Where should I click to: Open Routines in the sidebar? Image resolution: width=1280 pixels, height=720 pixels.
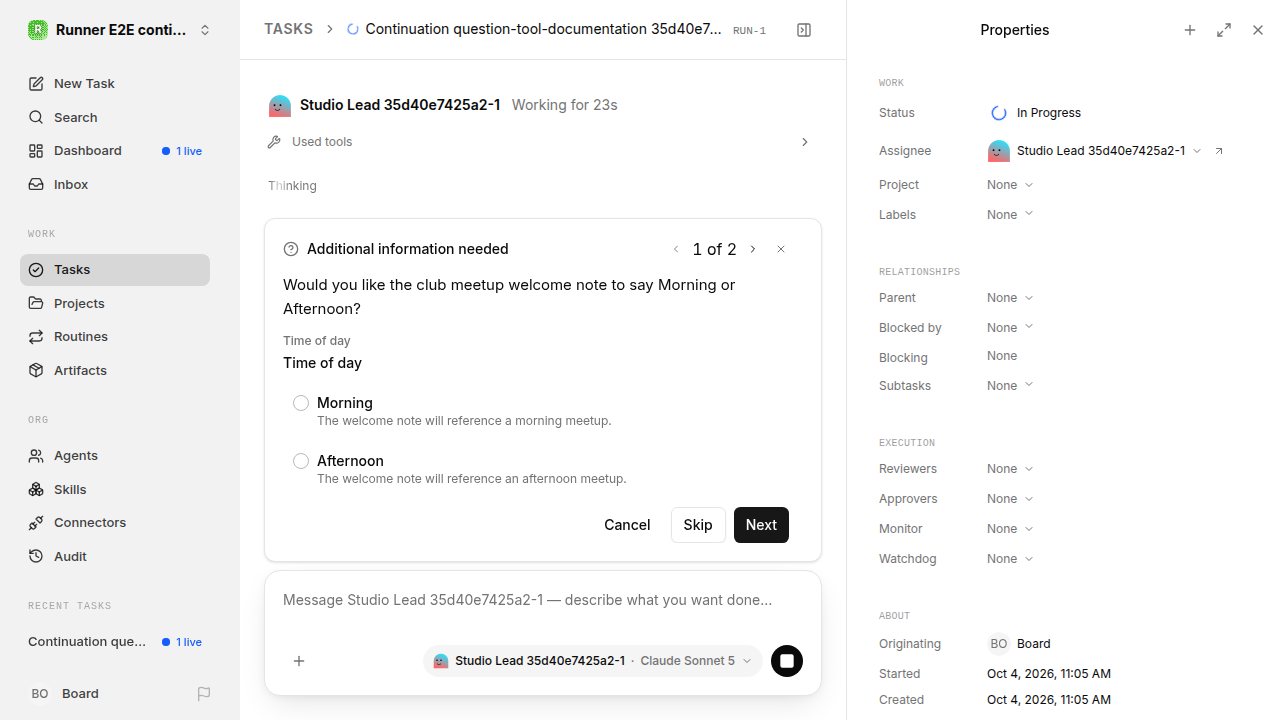point(115,337)
